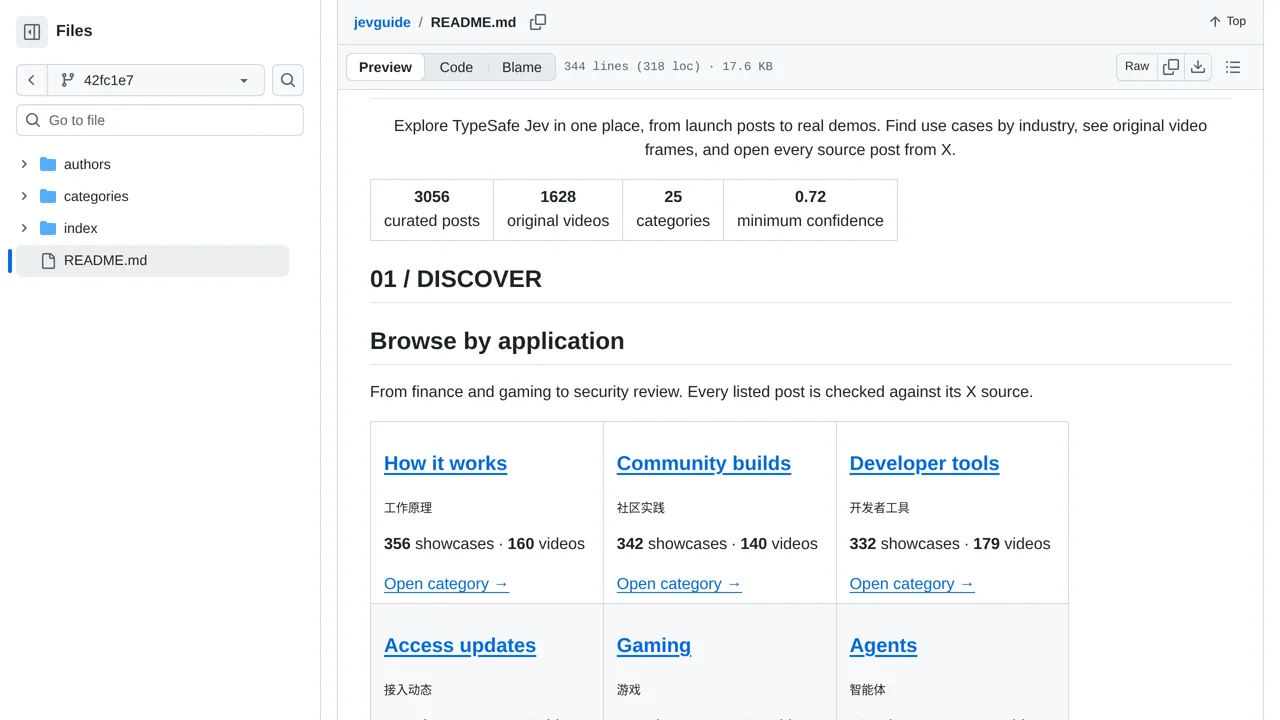Open the authors folder
1280x720 pixels.
(x=87, y=164)
